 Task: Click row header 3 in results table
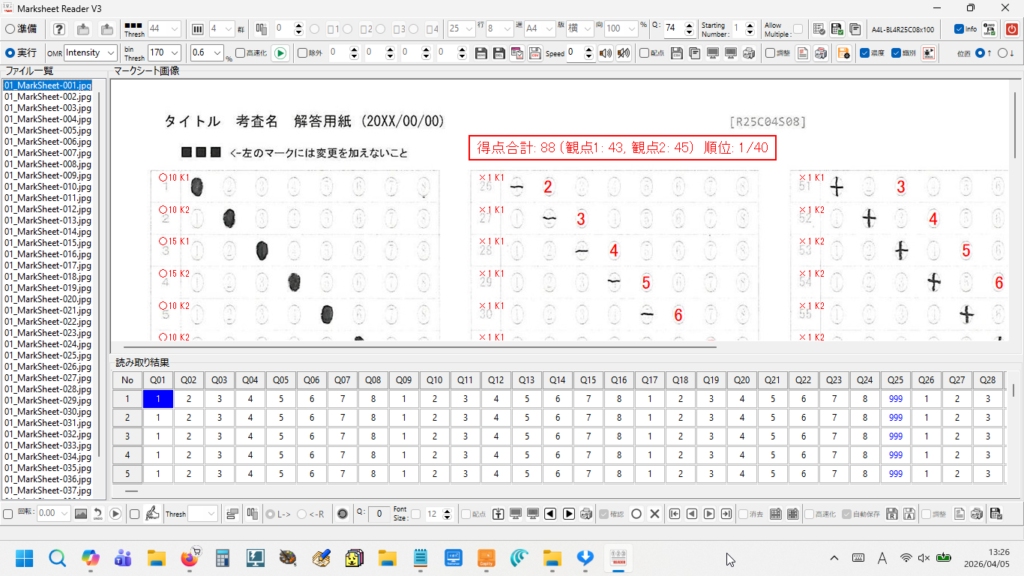[127, 436]
